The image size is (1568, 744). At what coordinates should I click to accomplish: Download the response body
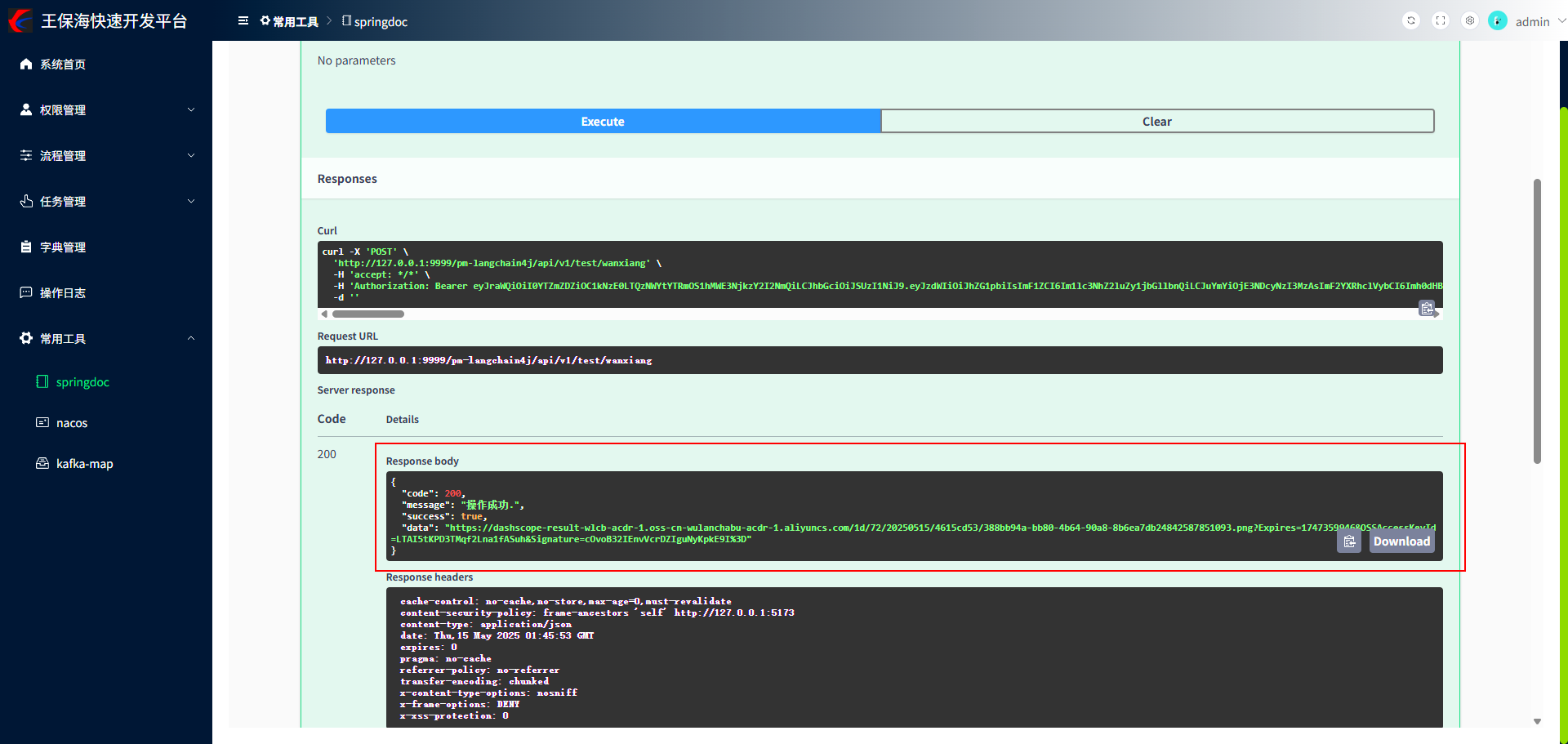[1401, 541]
